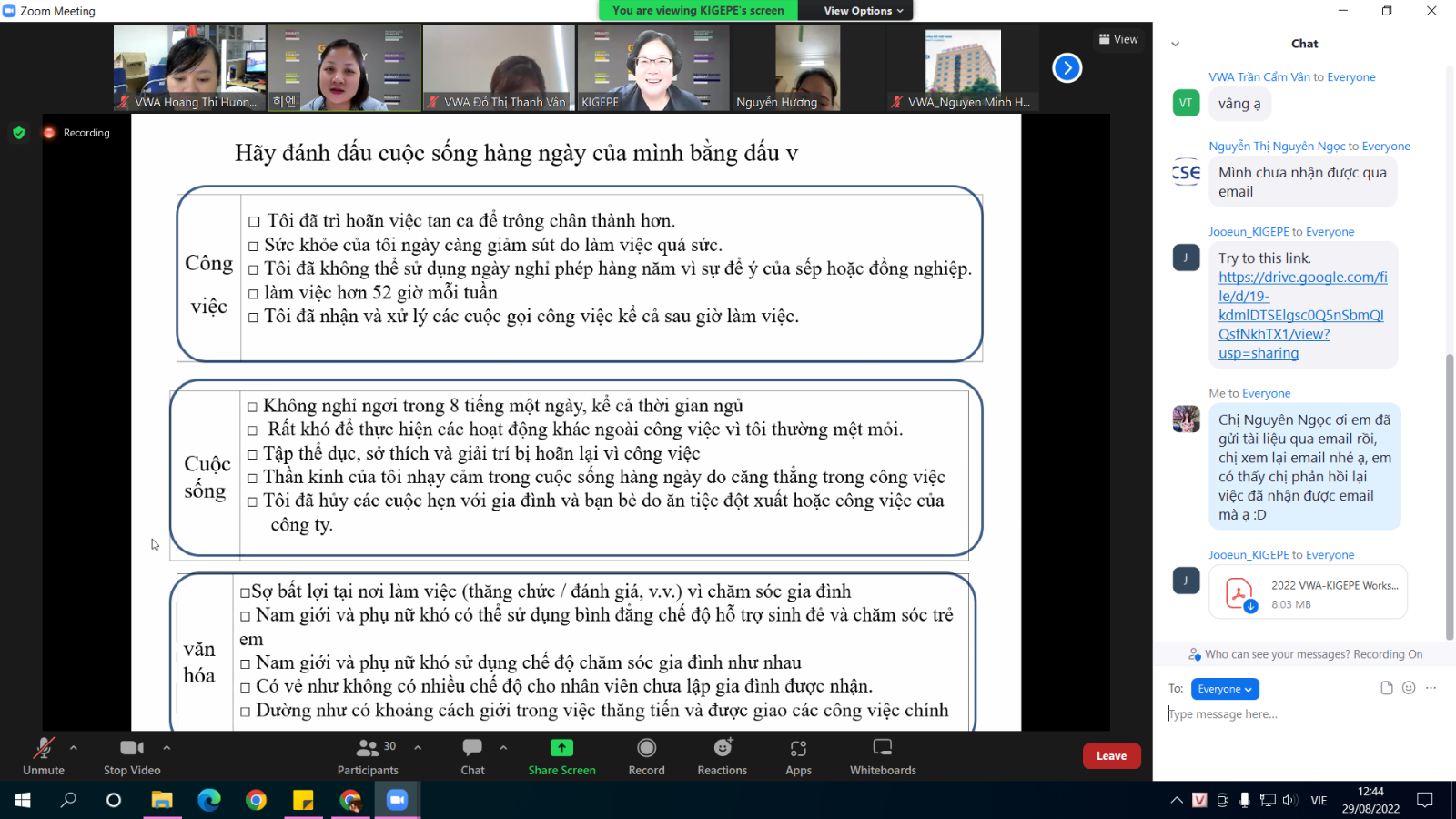
Task: Click the chat panel scrollbar
Action: [1450, 497]
